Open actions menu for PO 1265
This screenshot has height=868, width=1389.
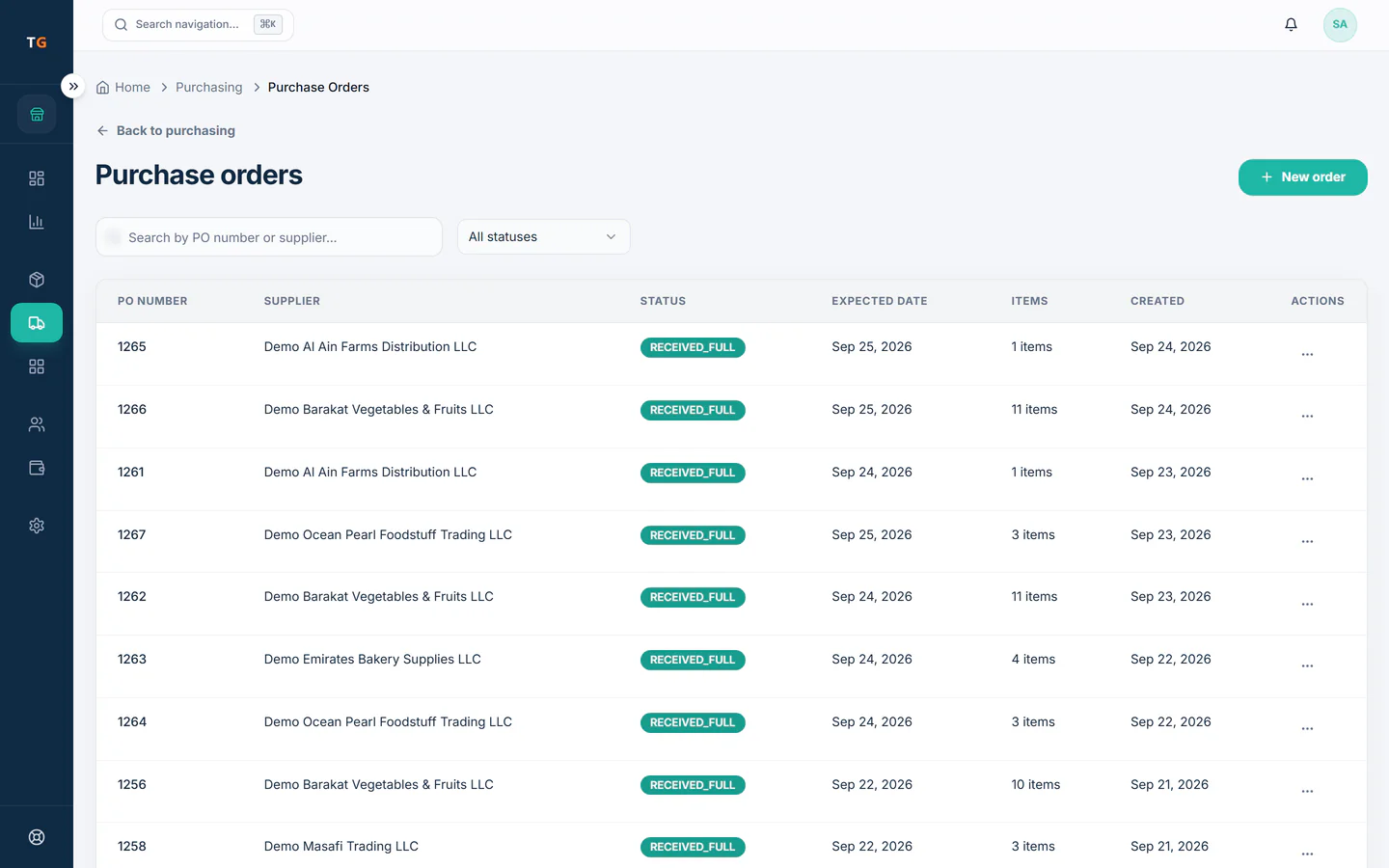coord(1307,354)
